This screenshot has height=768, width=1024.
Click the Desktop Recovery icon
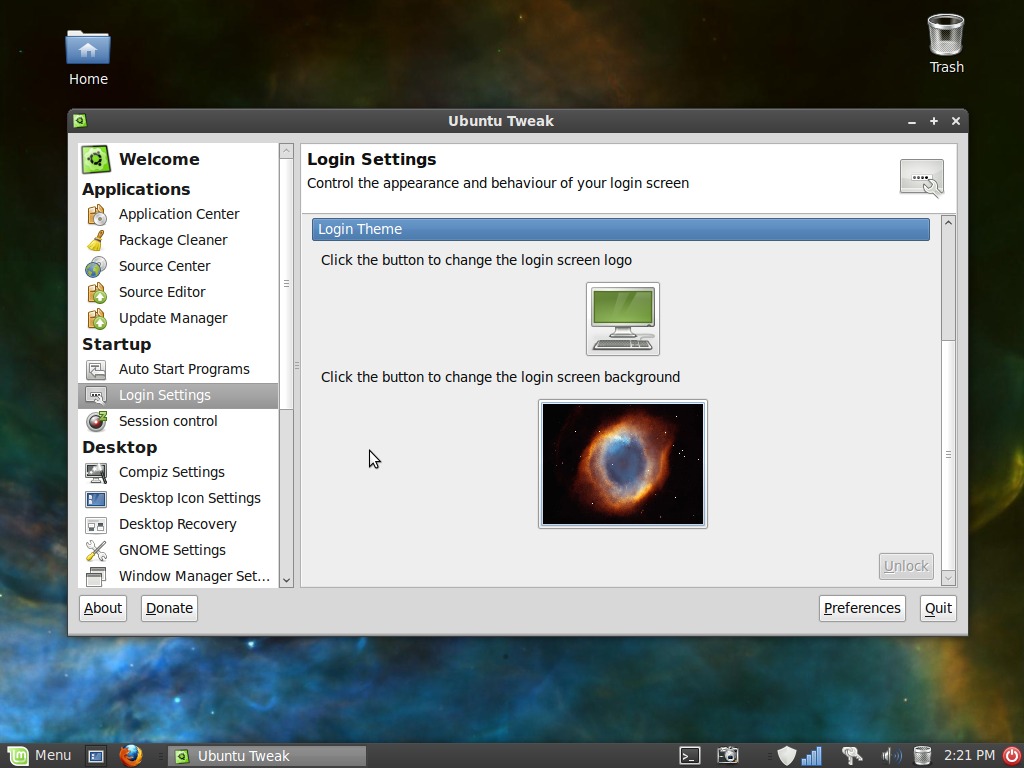pos(97,525)
